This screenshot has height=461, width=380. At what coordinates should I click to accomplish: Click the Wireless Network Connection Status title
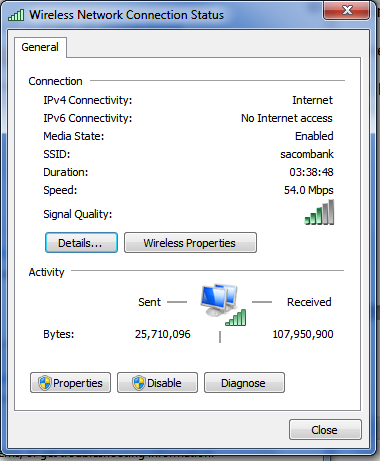[x=126, y=15]
